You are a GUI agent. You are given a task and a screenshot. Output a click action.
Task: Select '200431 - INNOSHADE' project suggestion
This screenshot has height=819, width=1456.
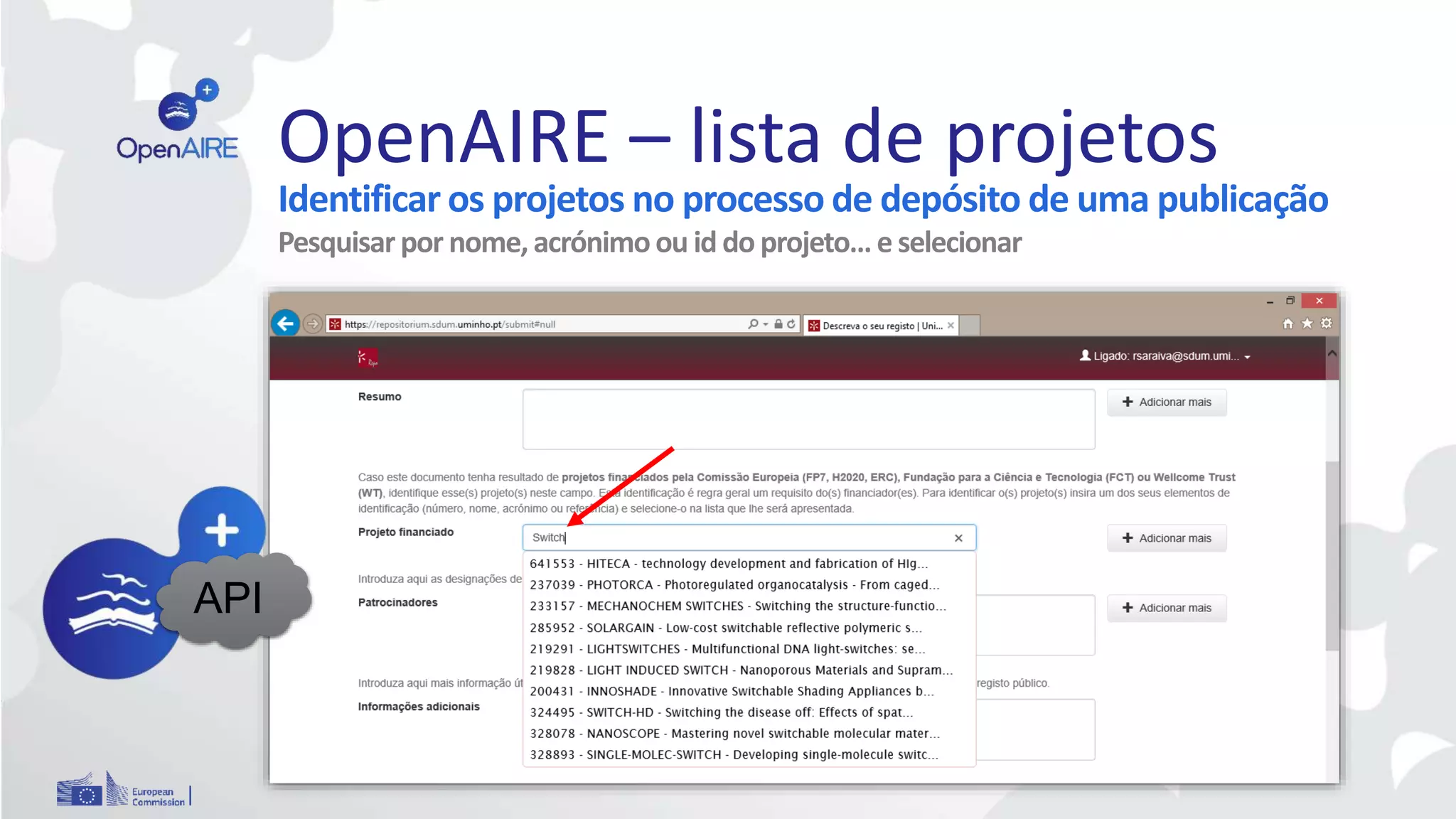[749, 691]
